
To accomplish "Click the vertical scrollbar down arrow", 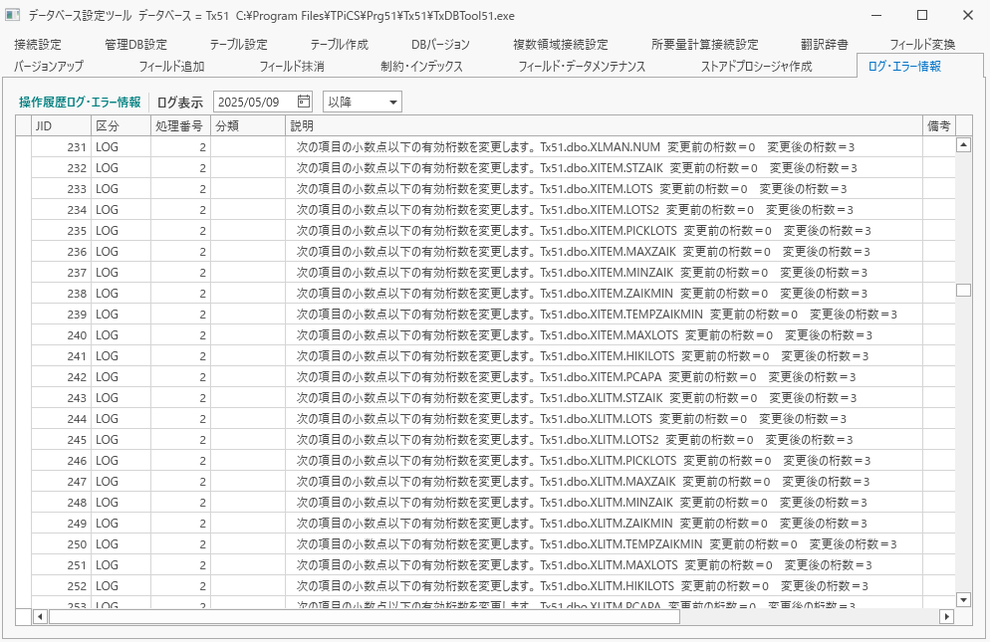I will click(963, 600).
